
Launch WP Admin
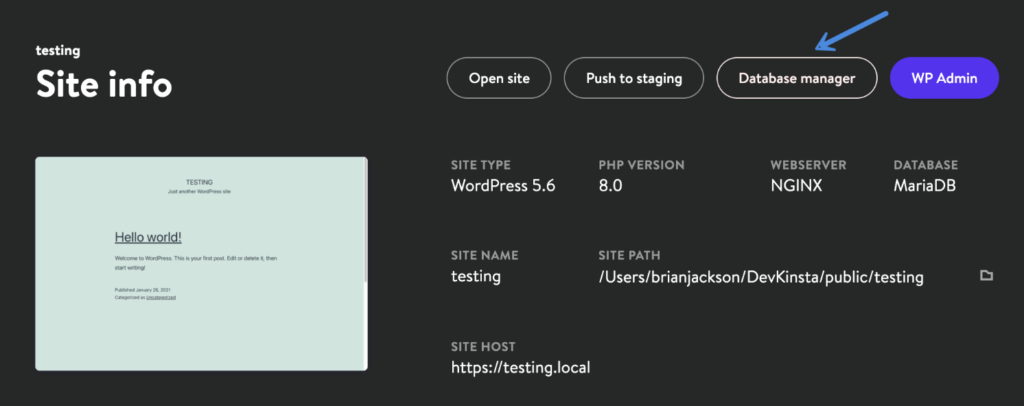click(x=944, y=78)
